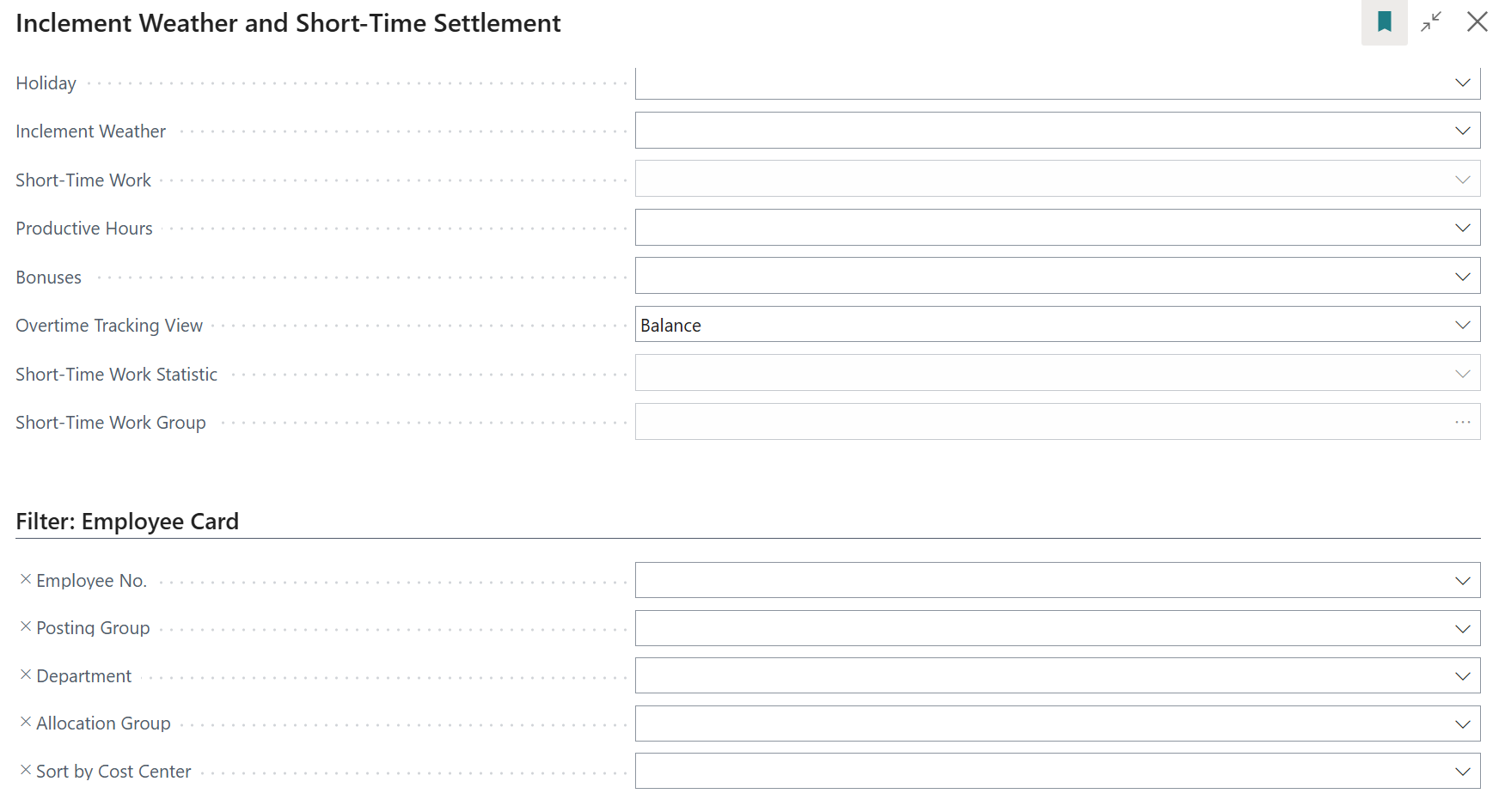Open the Inclement Weather dropdown
Screen dimensions: 1505x812
1462,131
